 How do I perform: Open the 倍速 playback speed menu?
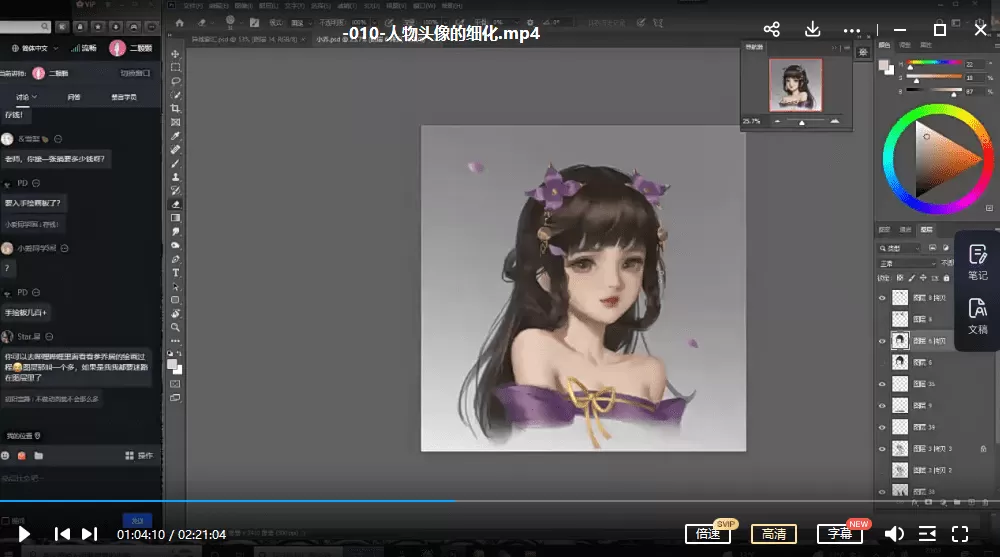708,534
